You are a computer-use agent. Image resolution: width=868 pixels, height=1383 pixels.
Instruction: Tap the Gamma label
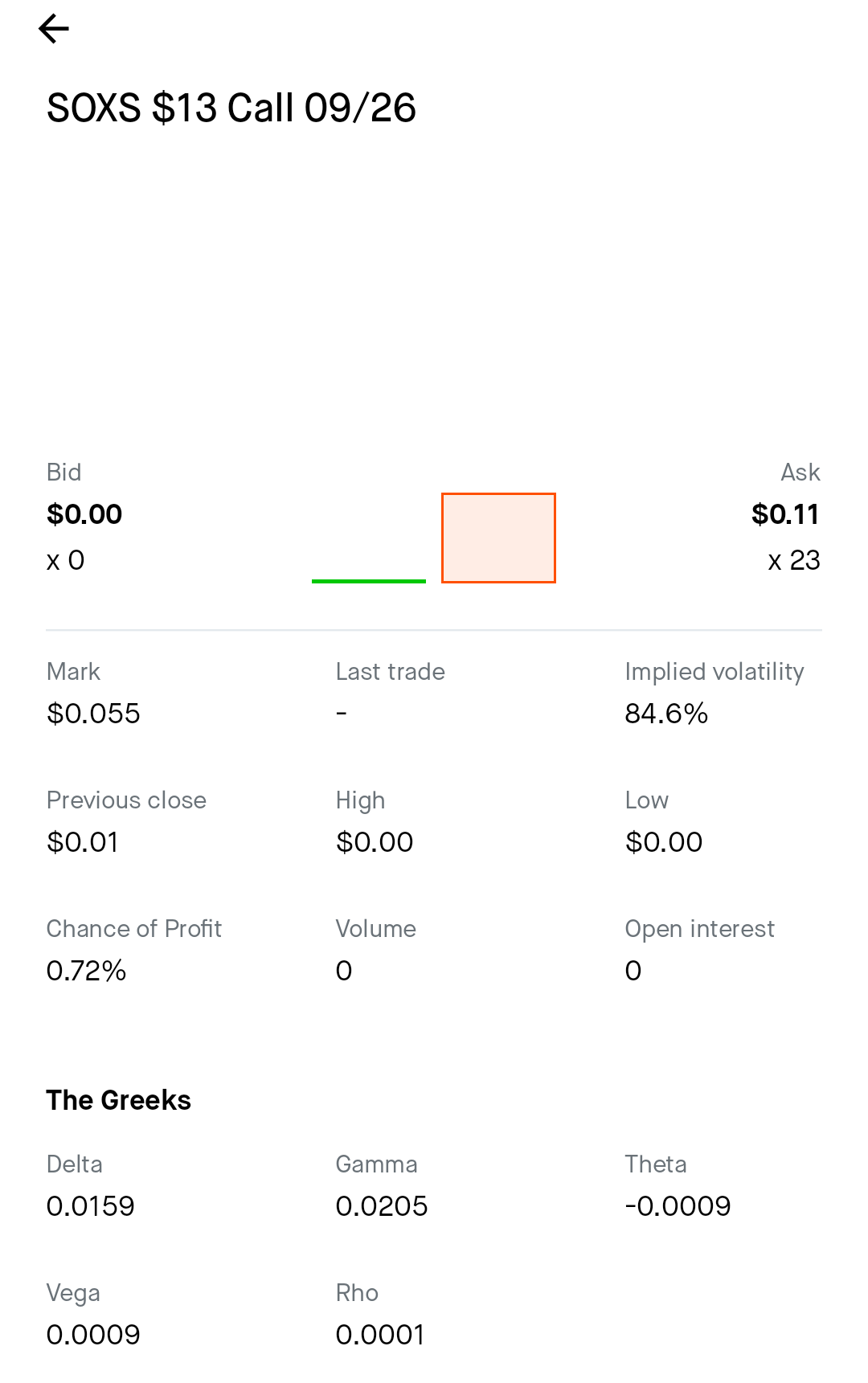(x=376, y=1164)
